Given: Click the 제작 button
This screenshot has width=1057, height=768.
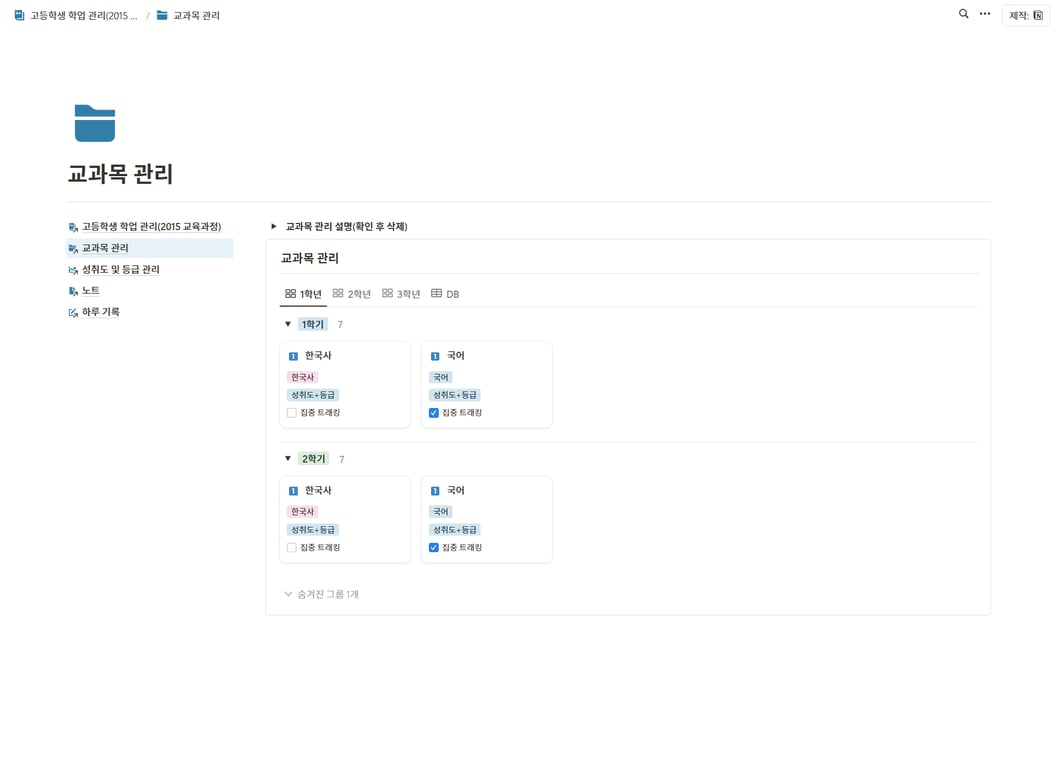Looking at the screenshot, I should 1026,16.
